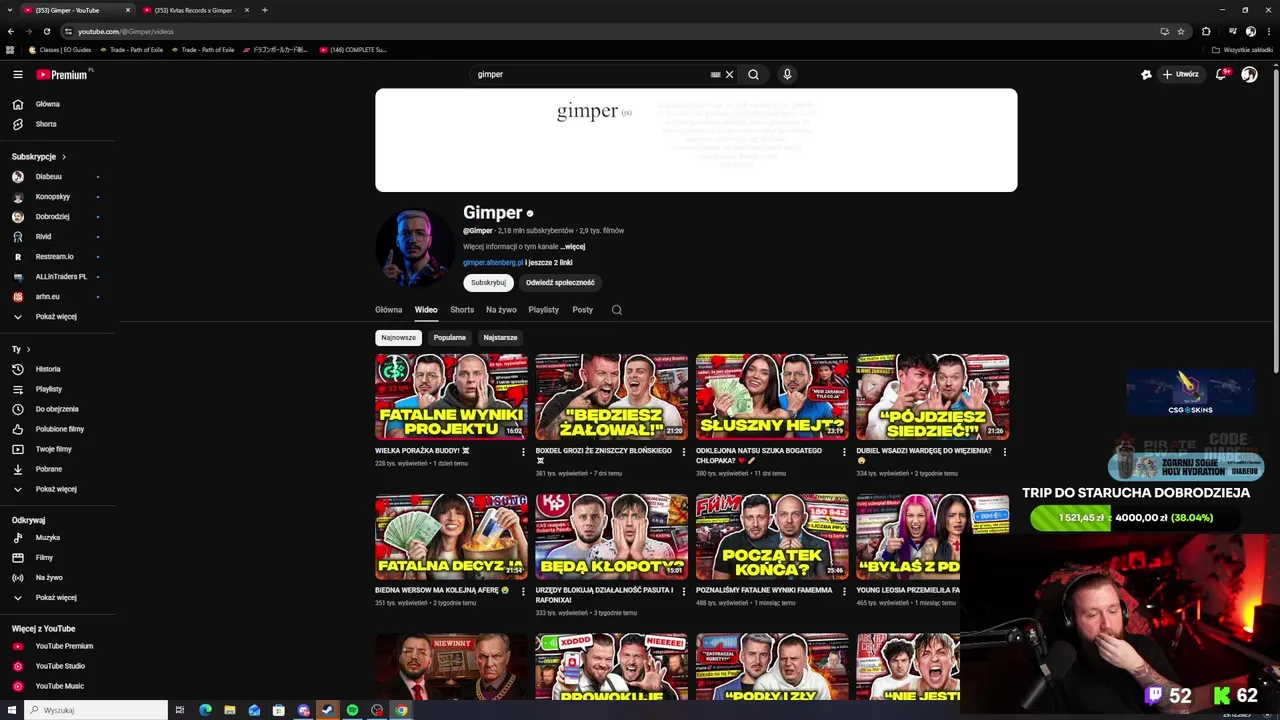Open the YouTube account avatar menu
Viewport: 1280px width, 720px height.
pyautogui.click(x=1249, y=74)
